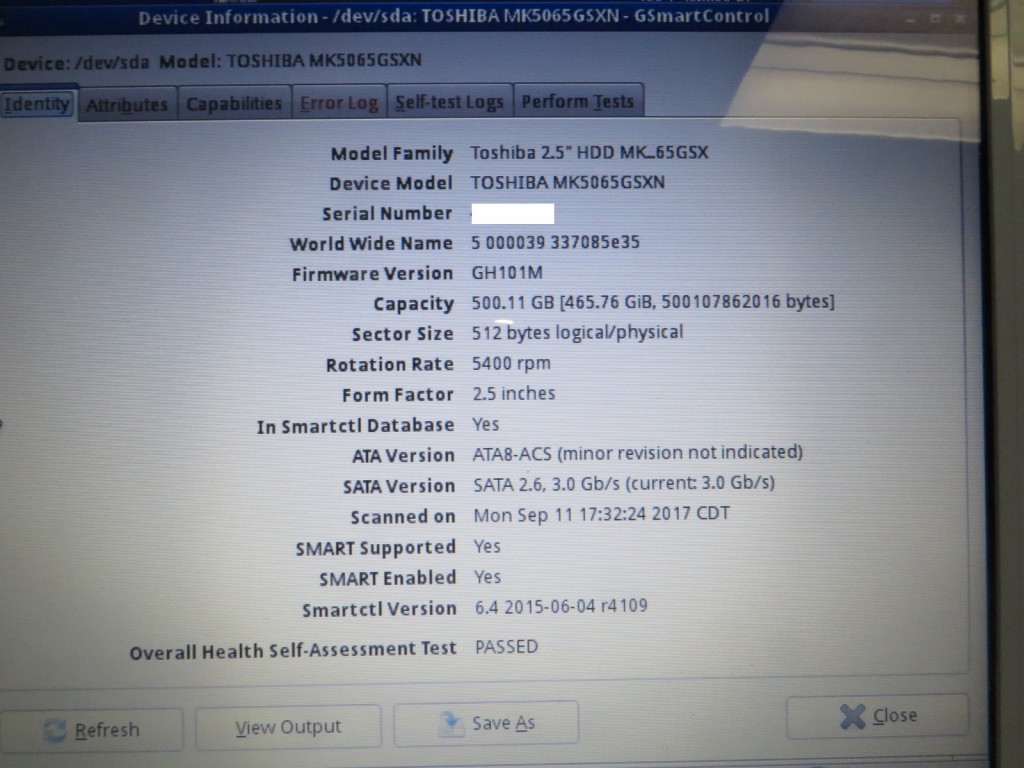Open the Attributes tab

tap(127, 104)
